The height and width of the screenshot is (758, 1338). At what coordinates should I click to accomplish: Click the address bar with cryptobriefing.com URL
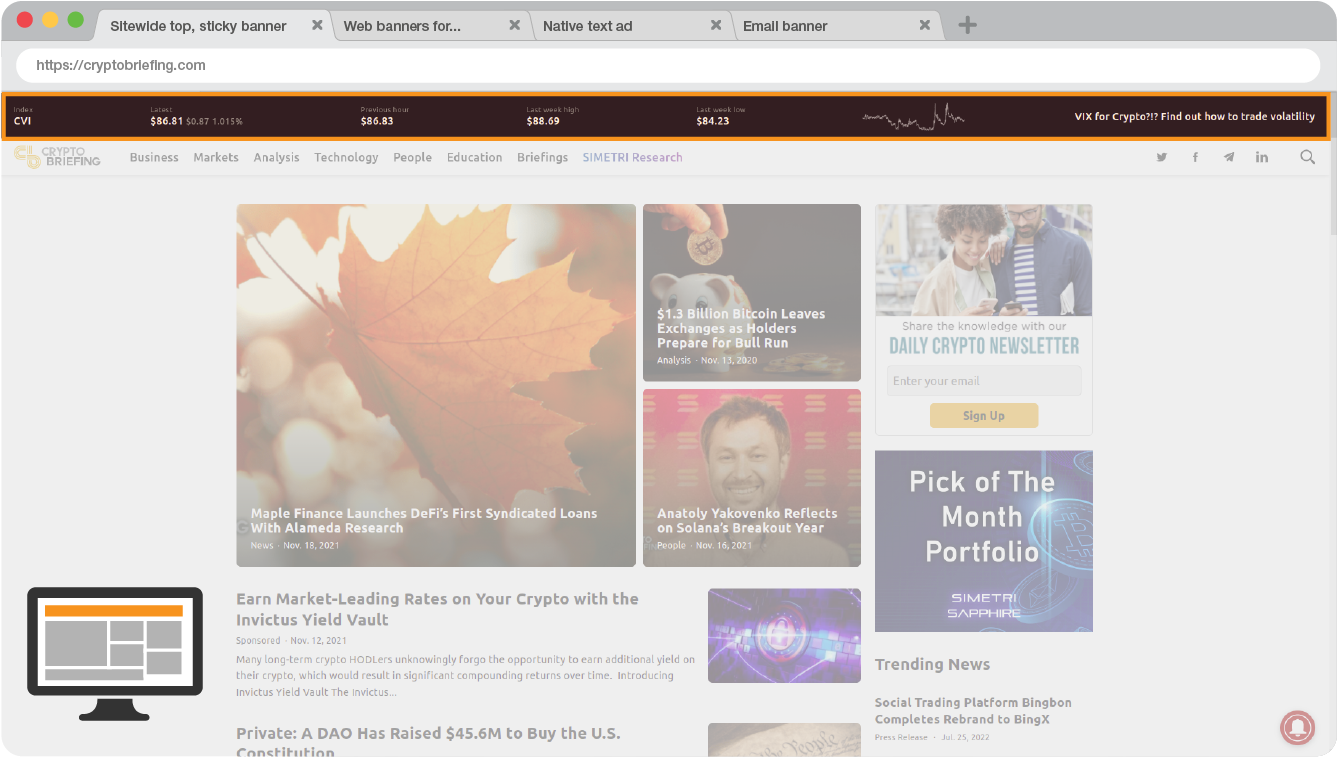[668, 65]
